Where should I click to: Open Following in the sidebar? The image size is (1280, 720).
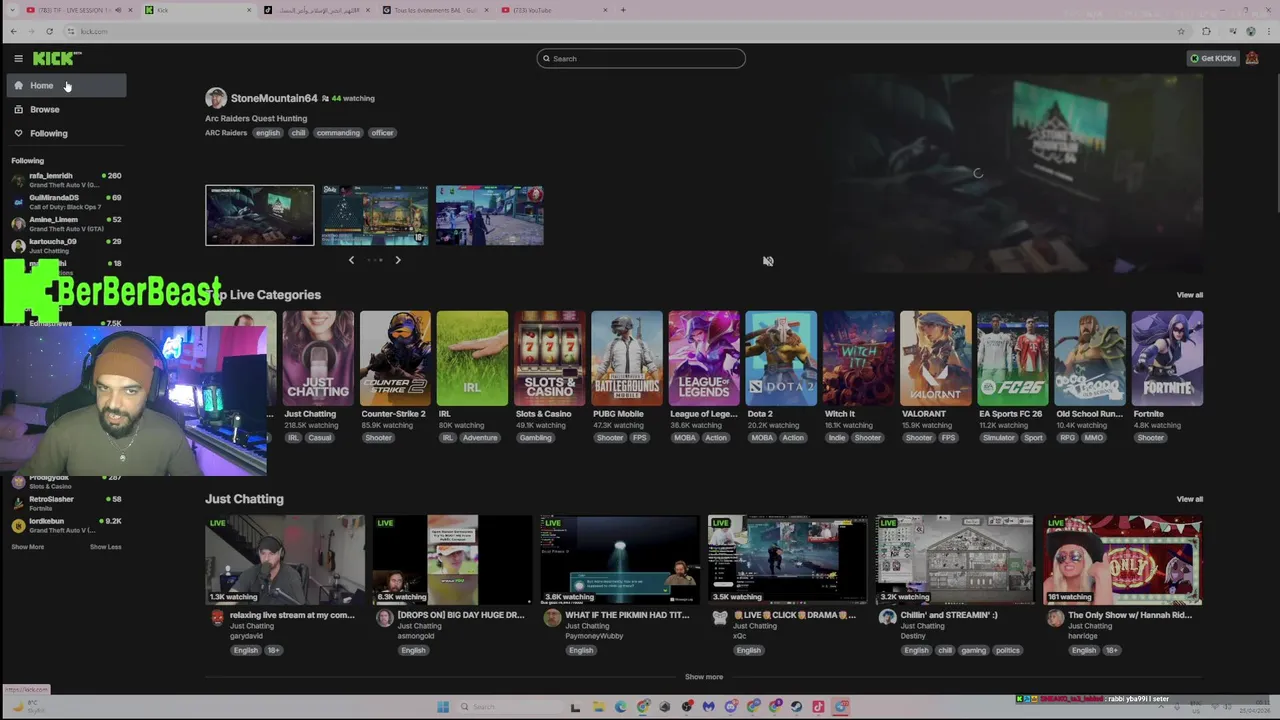pos(67,134)
